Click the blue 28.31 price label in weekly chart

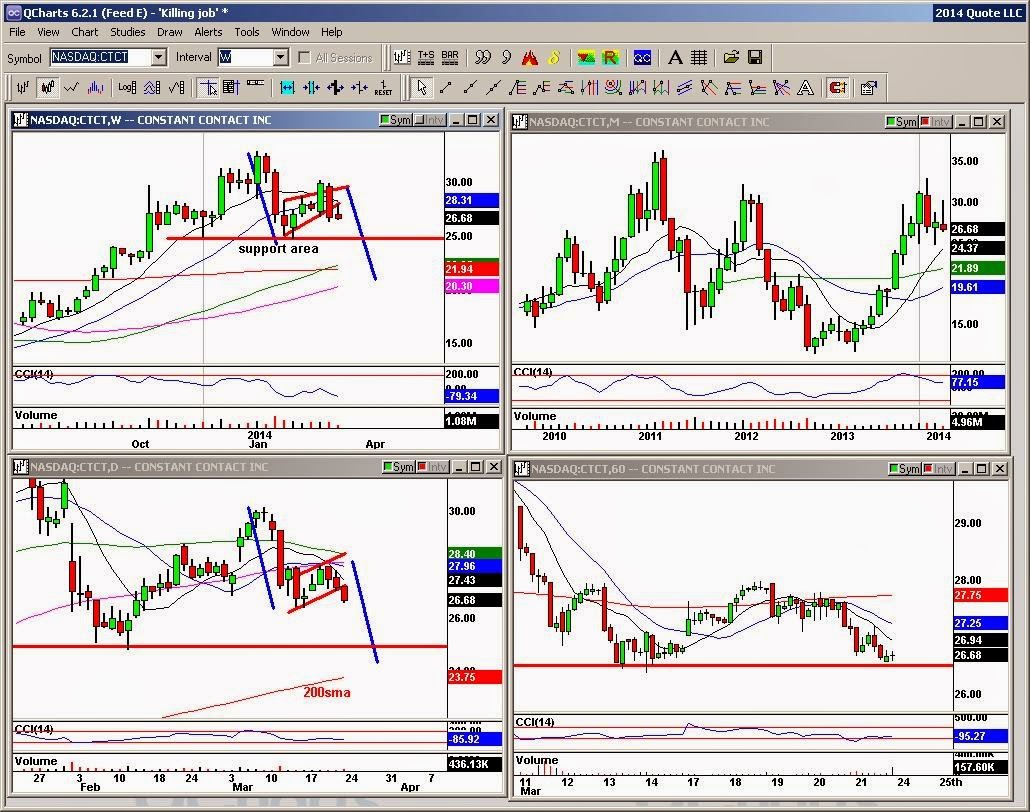click(472, 200)
